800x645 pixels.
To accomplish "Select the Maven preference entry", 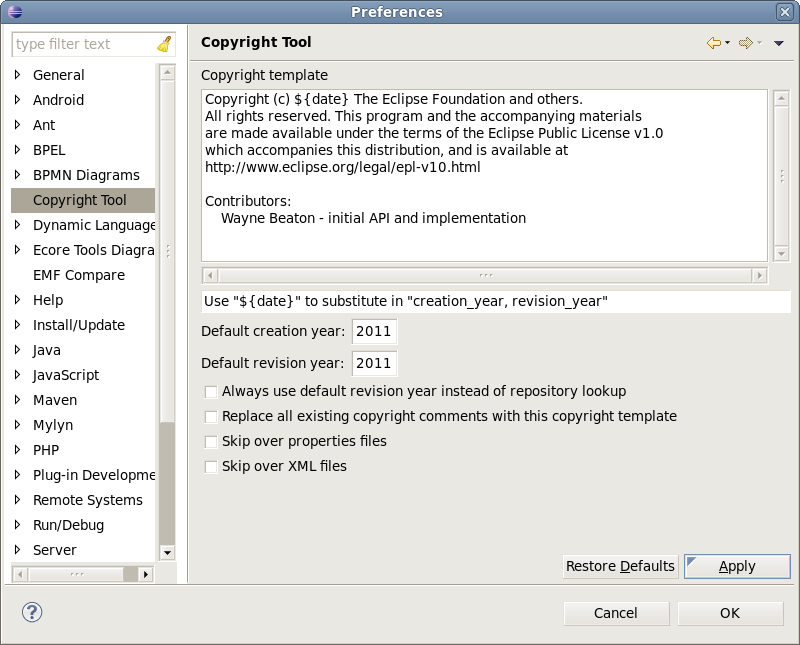I will click(55, 400).
